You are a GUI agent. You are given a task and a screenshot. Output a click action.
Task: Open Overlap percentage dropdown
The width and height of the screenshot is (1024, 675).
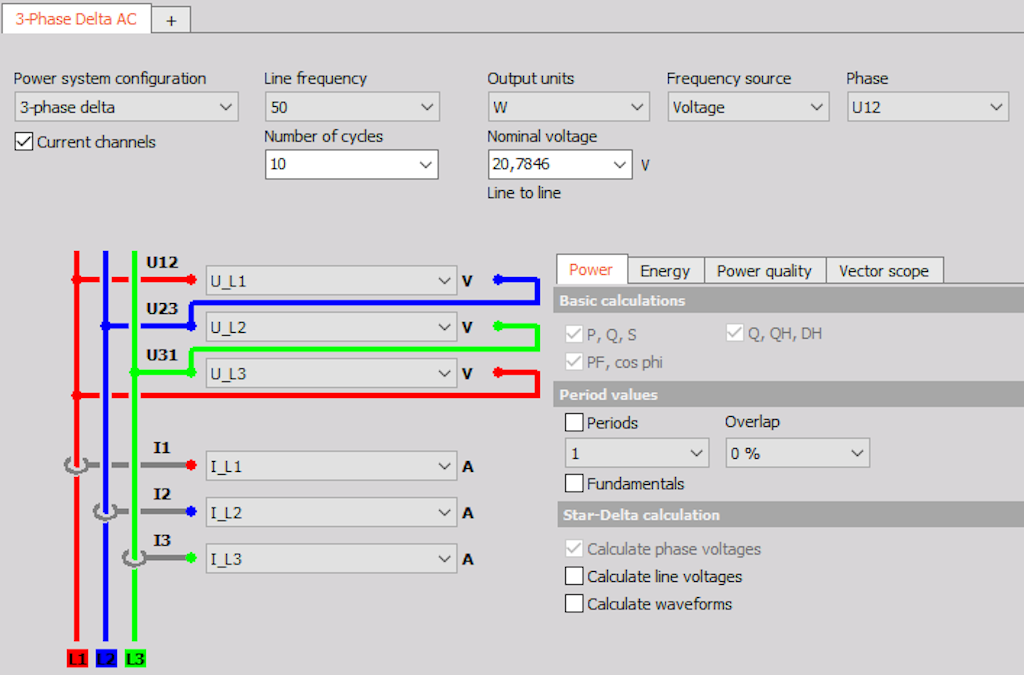coord(797,453)
